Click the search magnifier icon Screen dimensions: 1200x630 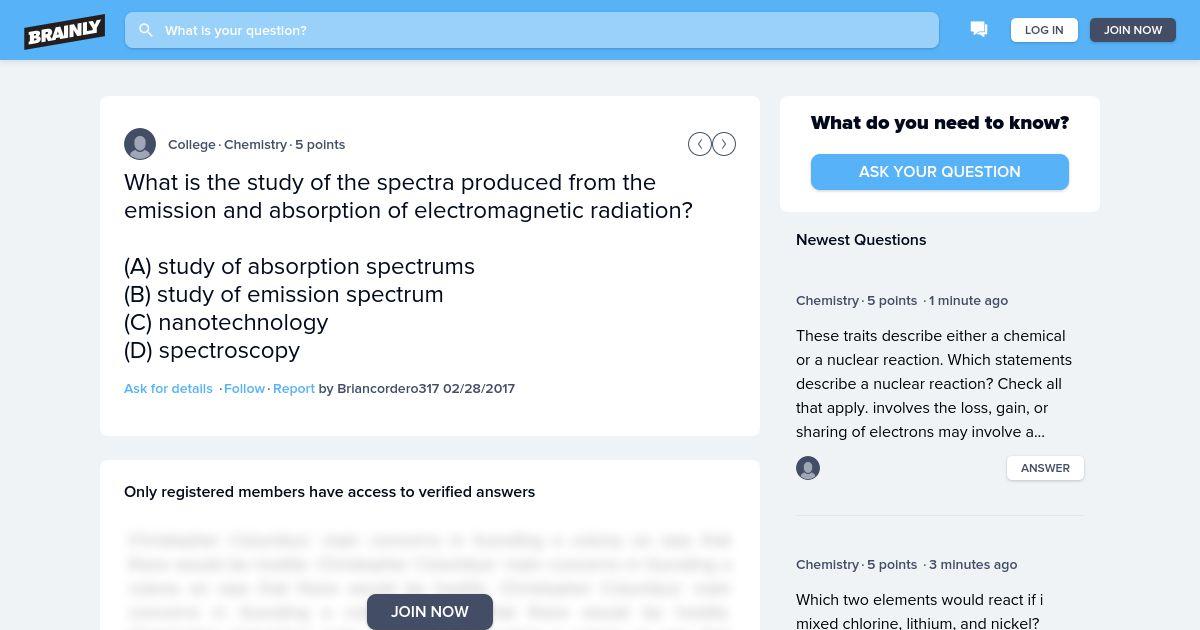[146, 30]
